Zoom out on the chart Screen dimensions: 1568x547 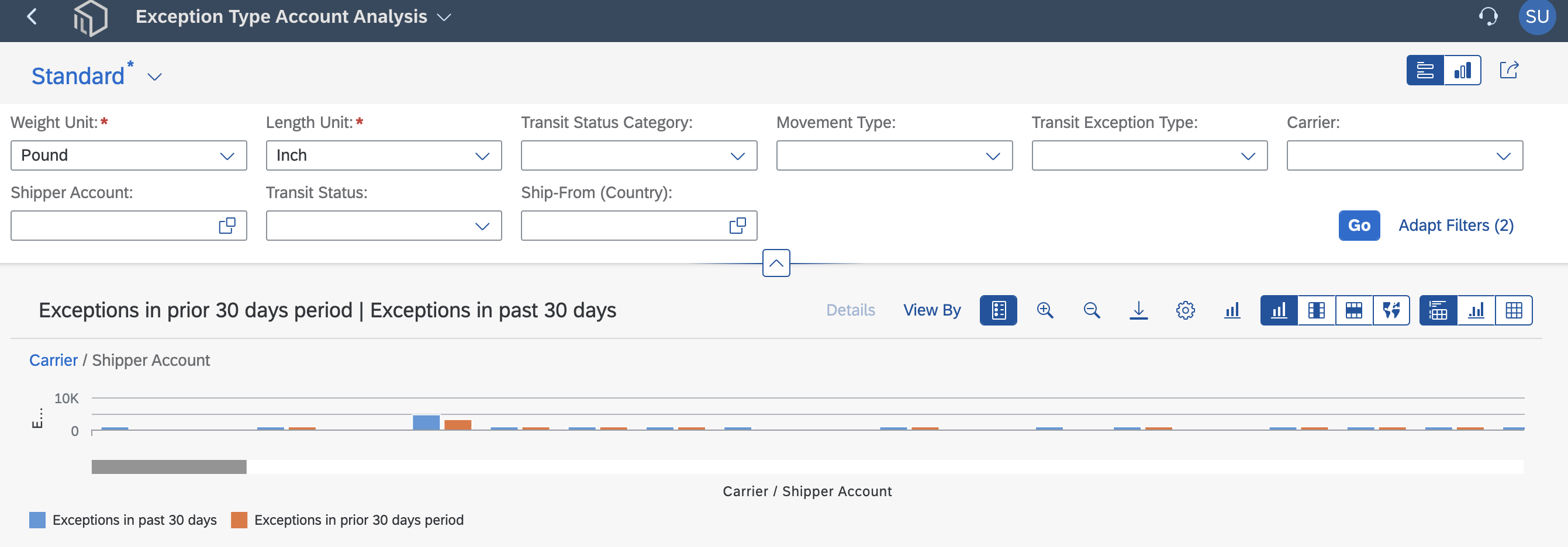(1092, 310)
